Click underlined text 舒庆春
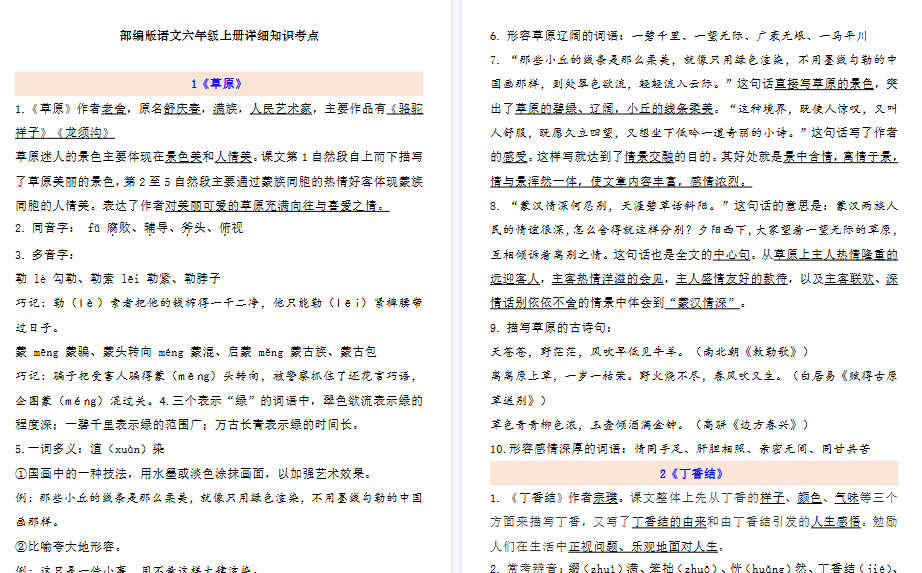This screenshot has width=922, height=573. [182, 109]
